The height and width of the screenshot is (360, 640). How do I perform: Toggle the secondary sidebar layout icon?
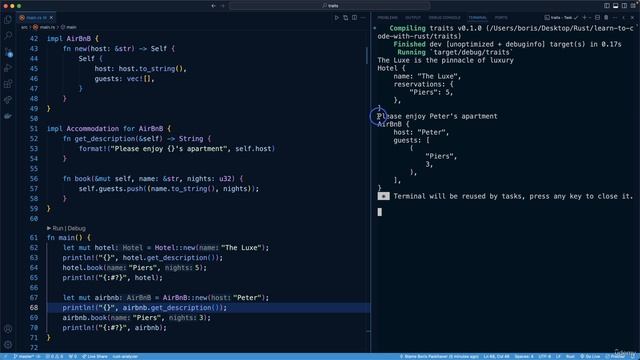tap(624, 6)
